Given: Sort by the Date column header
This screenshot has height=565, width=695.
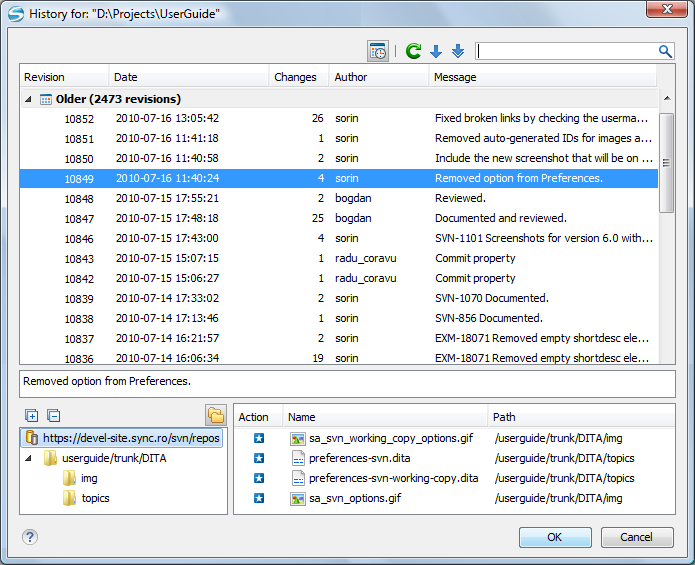Looking at the screenshot, I should pos(188,77).
